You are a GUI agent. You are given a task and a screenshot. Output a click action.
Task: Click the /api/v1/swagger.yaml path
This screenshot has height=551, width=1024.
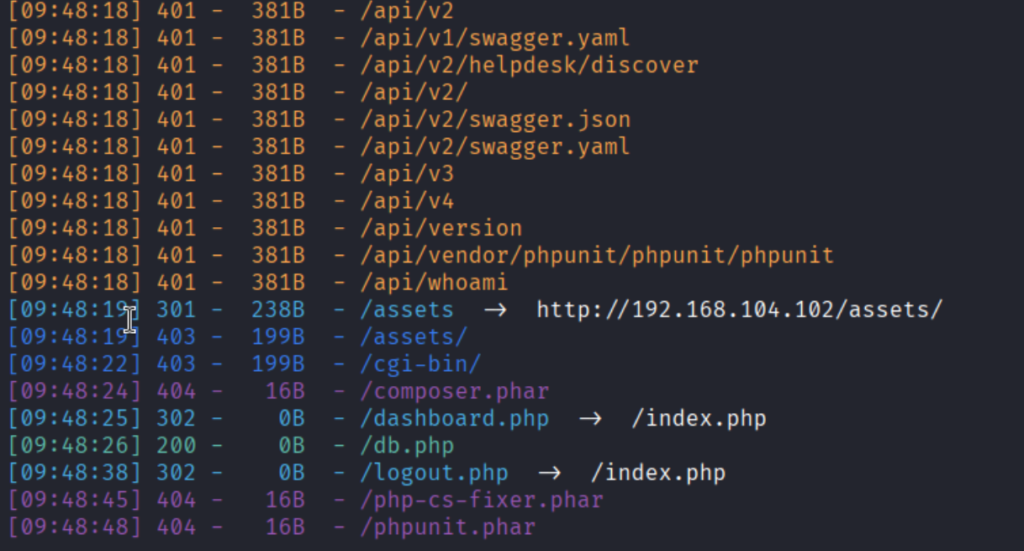tap(495, 39)
